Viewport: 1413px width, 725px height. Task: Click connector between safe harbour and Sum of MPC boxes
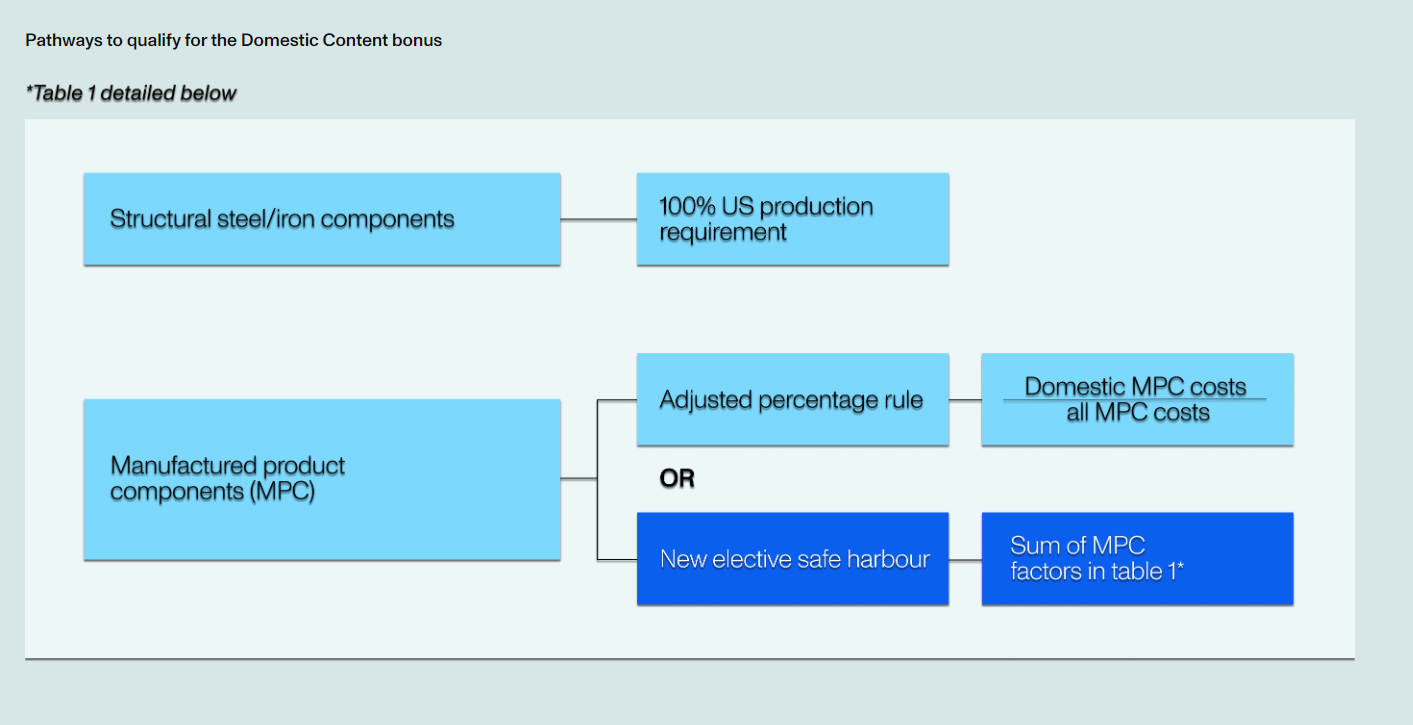point(965,560)
